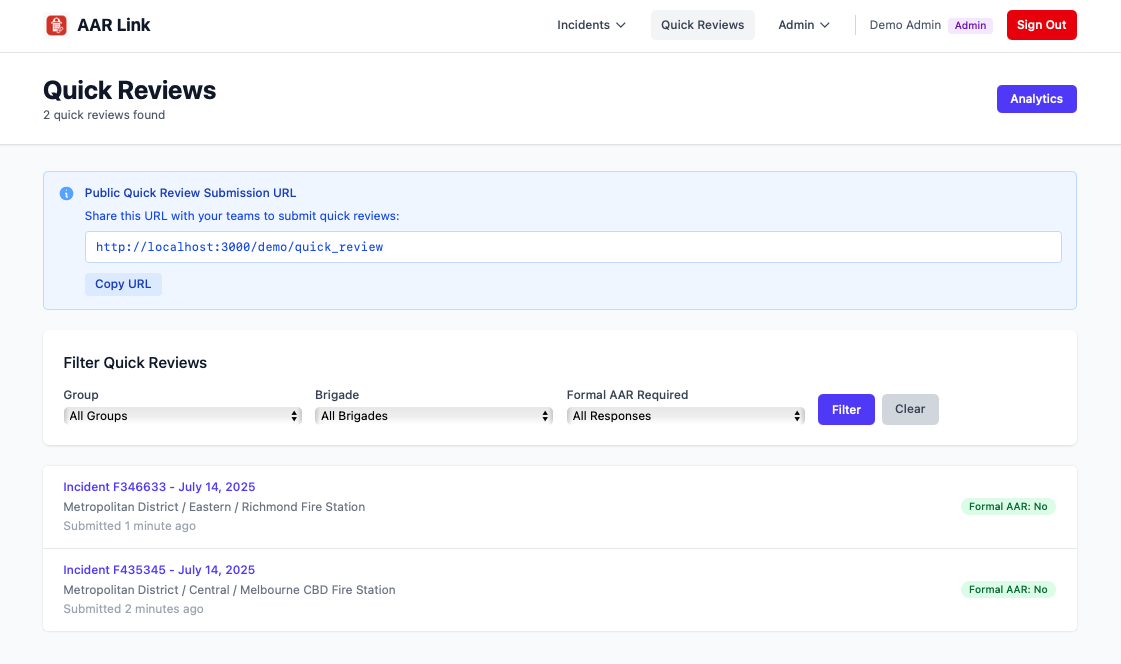Switch to the Quick Reviews tab
This screenshot has width=1121, height=664.
coord(702,24)
